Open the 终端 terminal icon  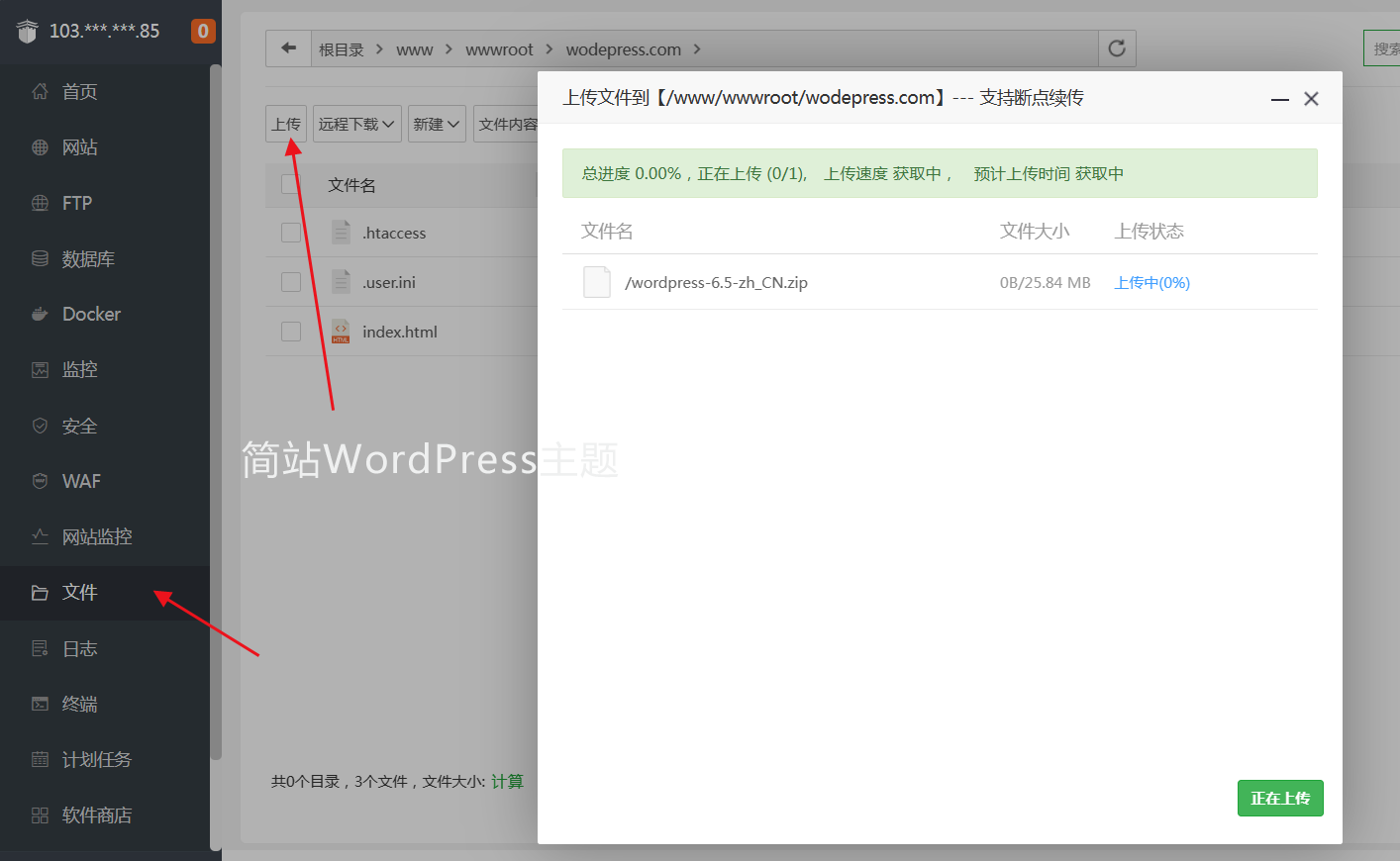[40, 704]
